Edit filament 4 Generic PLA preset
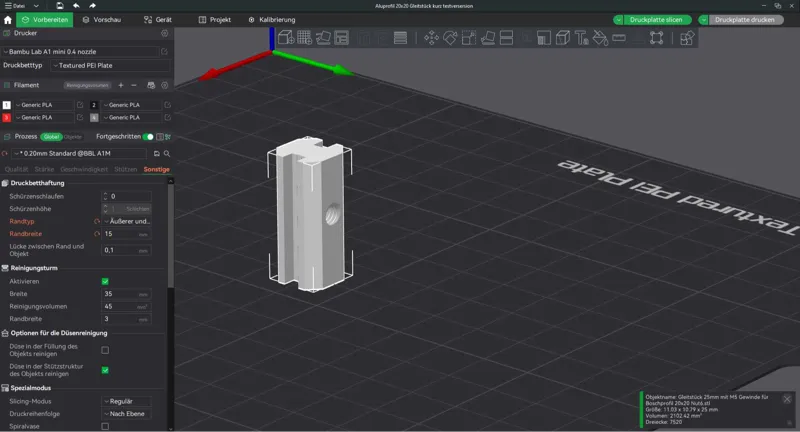Image resolution: width=800 pixels, height=432 pixels. coord(167,117)
